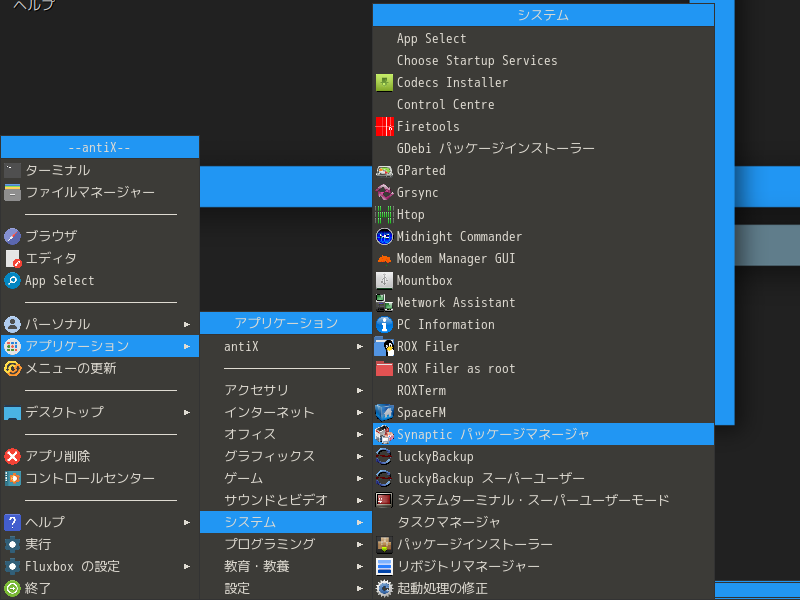The width and height of the screenshot is (800, 600).
Task: Click the ROX Filer penguin icon
Action: (384, 346)
